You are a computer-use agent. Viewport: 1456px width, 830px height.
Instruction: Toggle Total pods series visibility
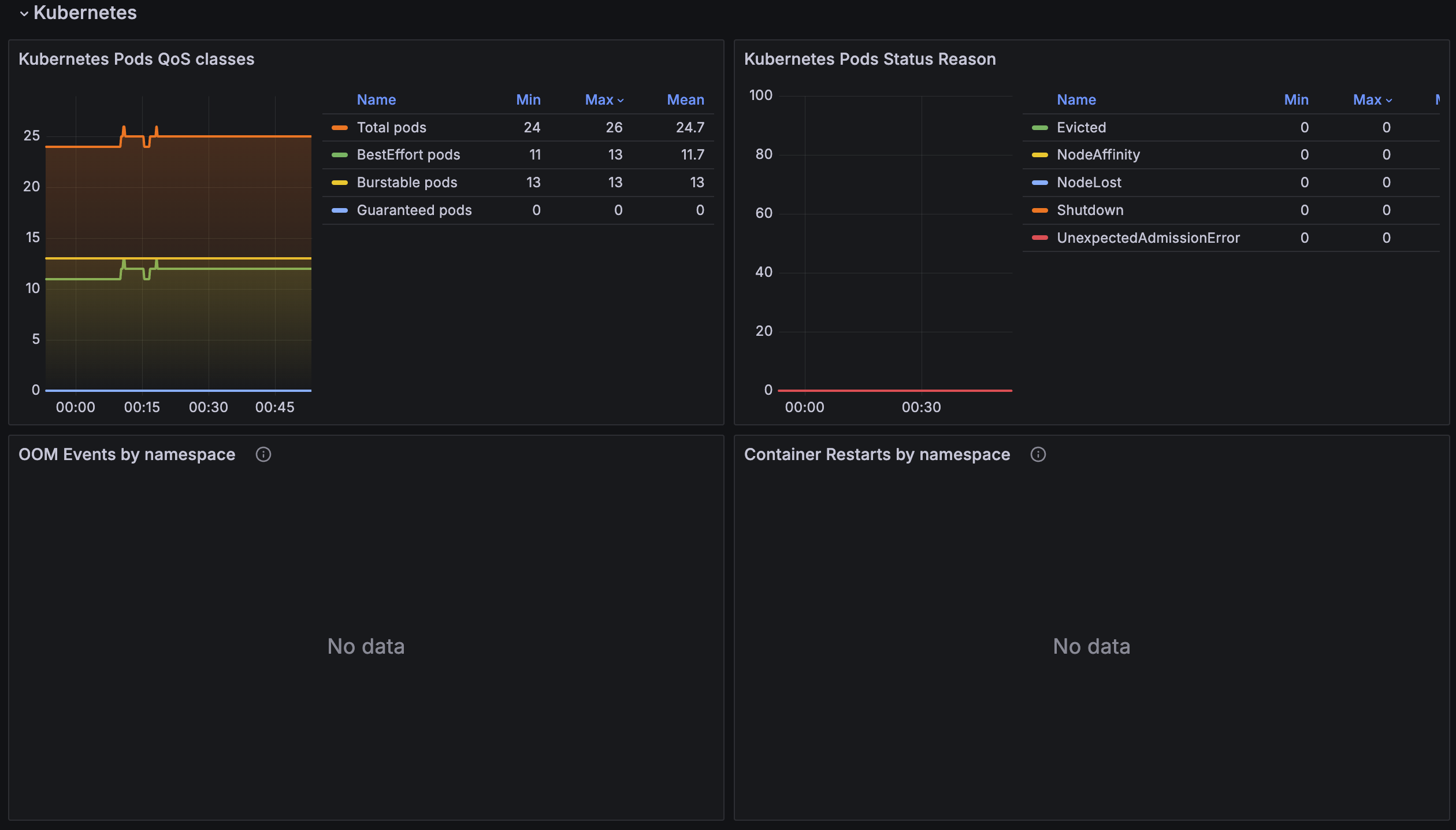pos(391,127)
